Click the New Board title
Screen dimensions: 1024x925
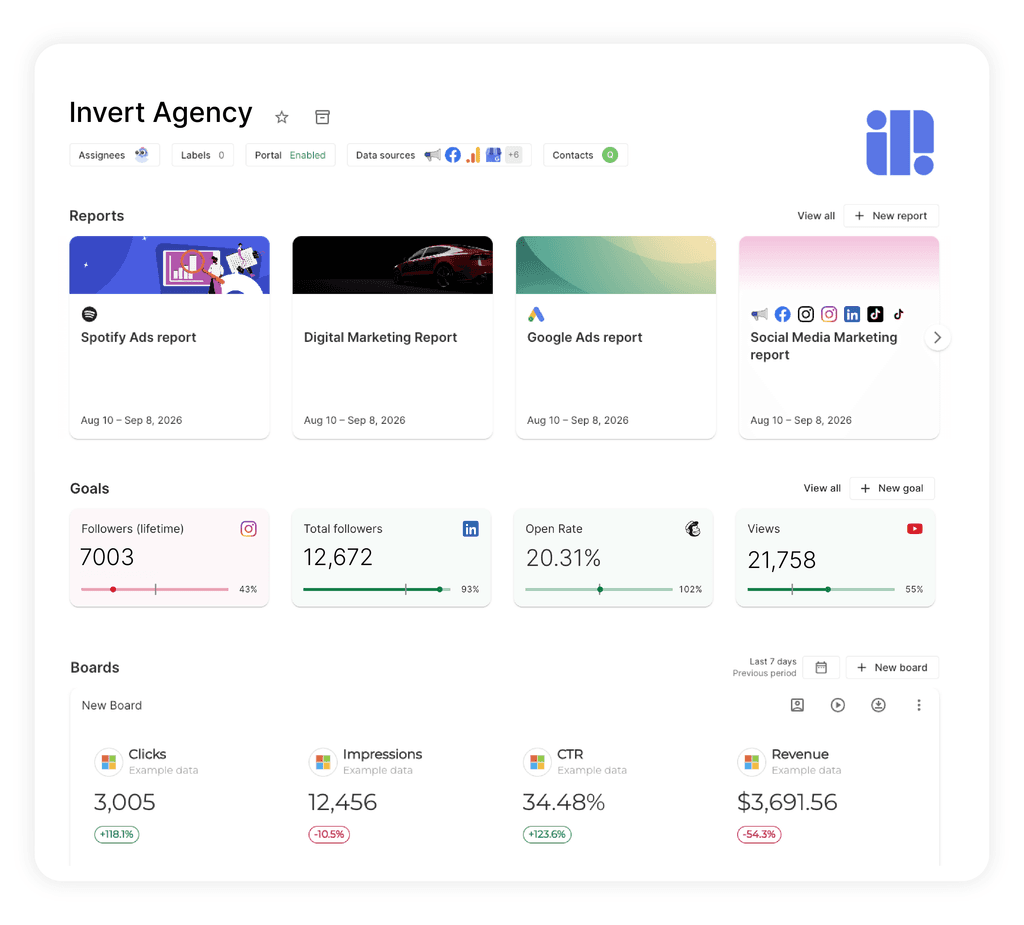click(x=112, y=705)
